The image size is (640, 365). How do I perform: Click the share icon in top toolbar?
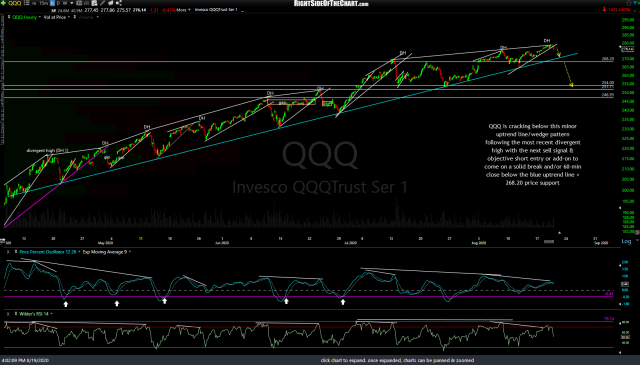119,3
